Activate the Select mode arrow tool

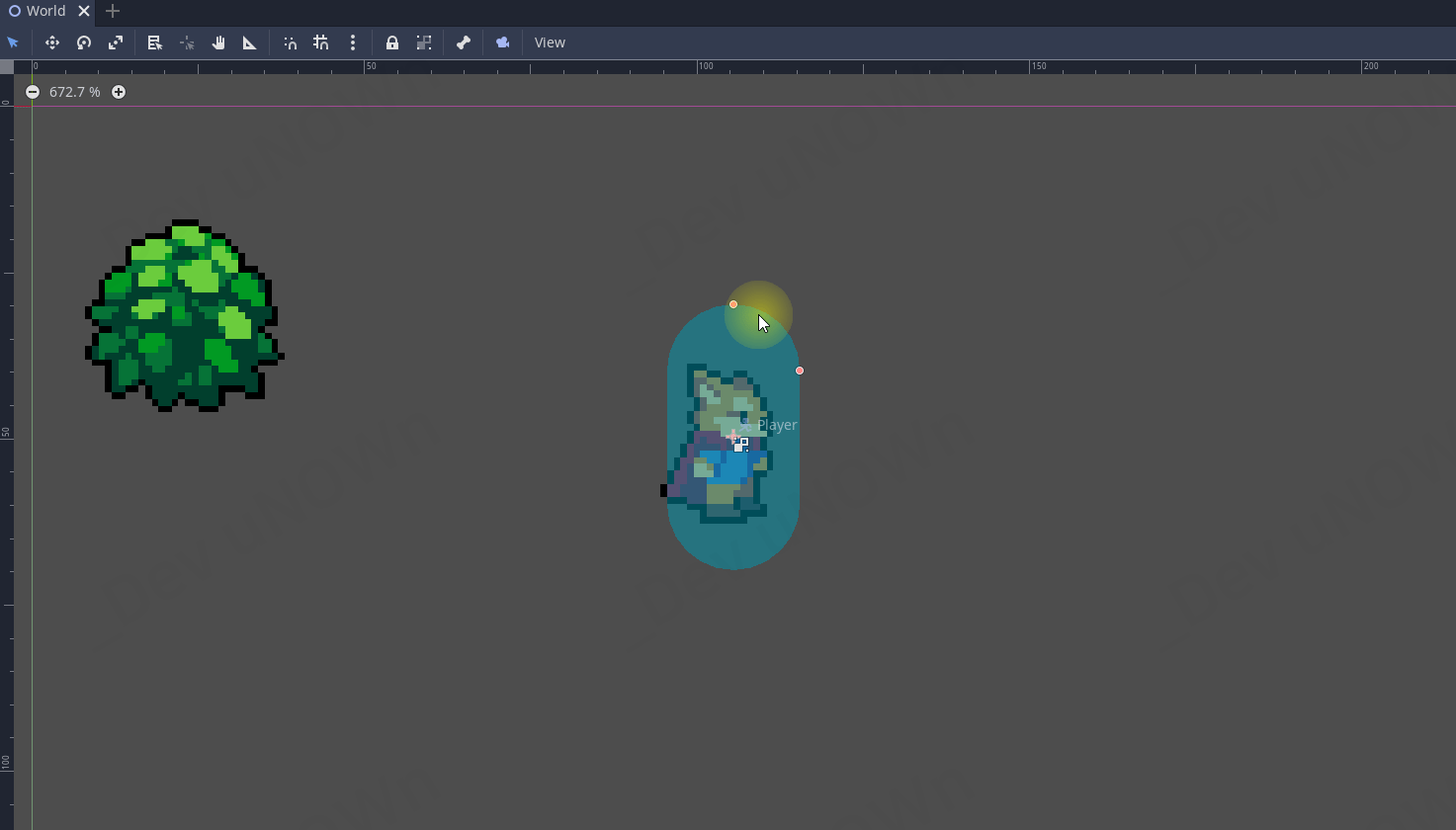coord(13,42)
